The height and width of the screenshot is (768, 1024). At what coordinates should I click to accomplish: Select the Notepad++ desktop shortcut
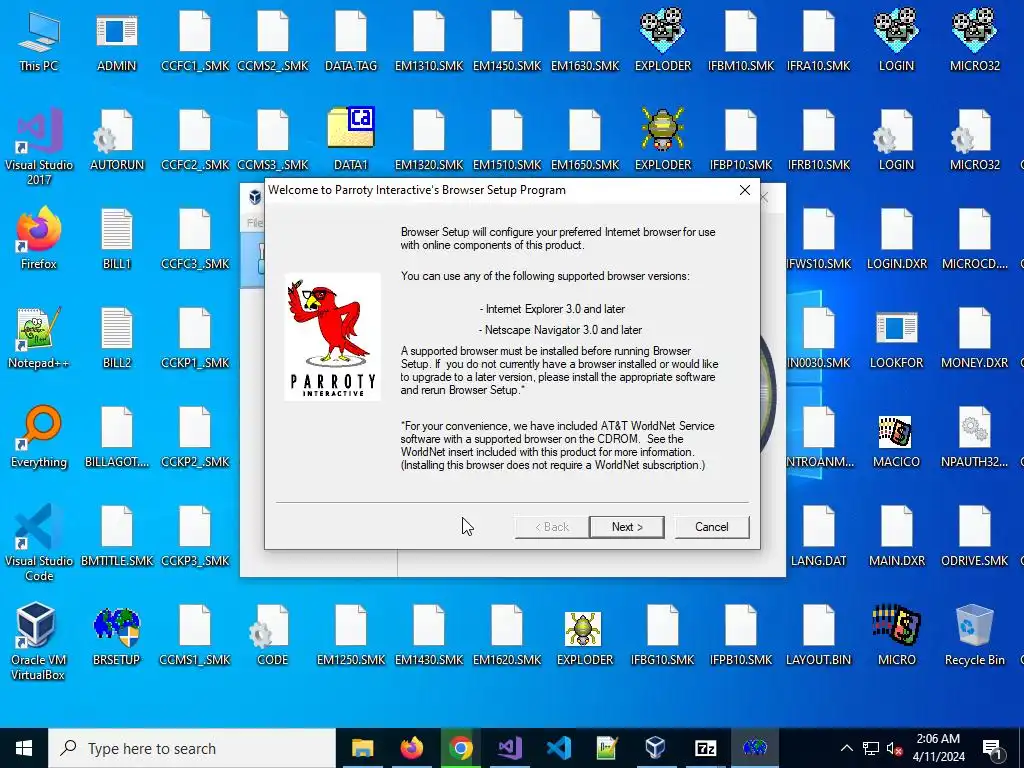point(39,338)
